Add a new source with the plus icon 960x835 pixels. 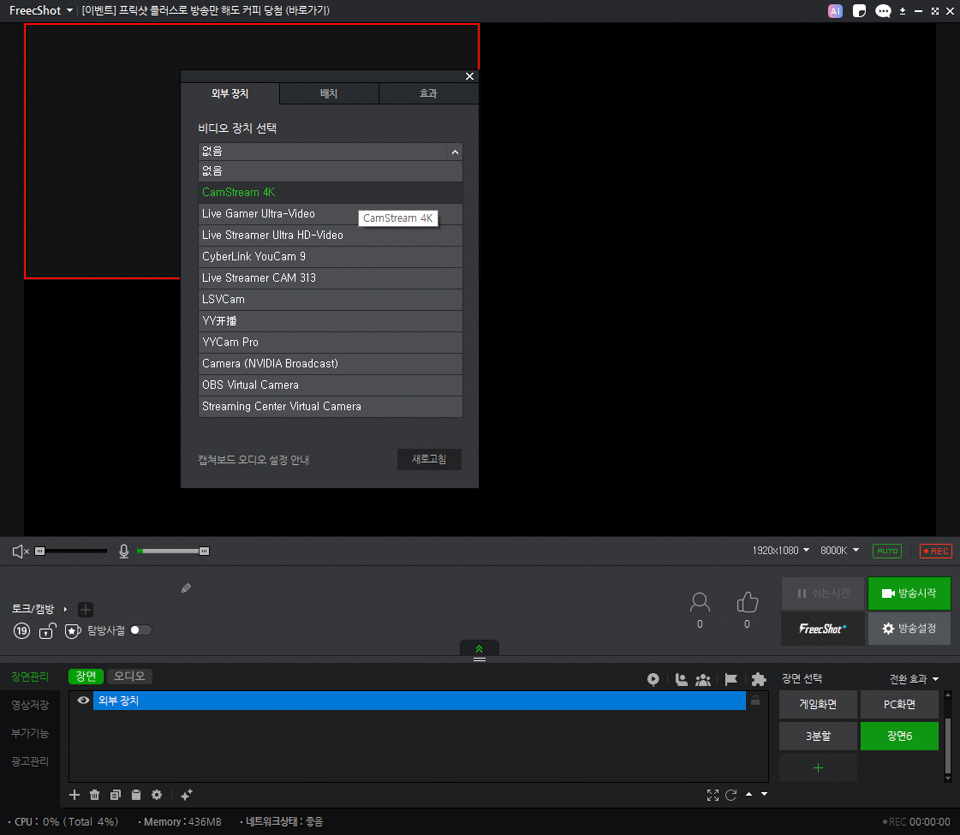point(75,795)
